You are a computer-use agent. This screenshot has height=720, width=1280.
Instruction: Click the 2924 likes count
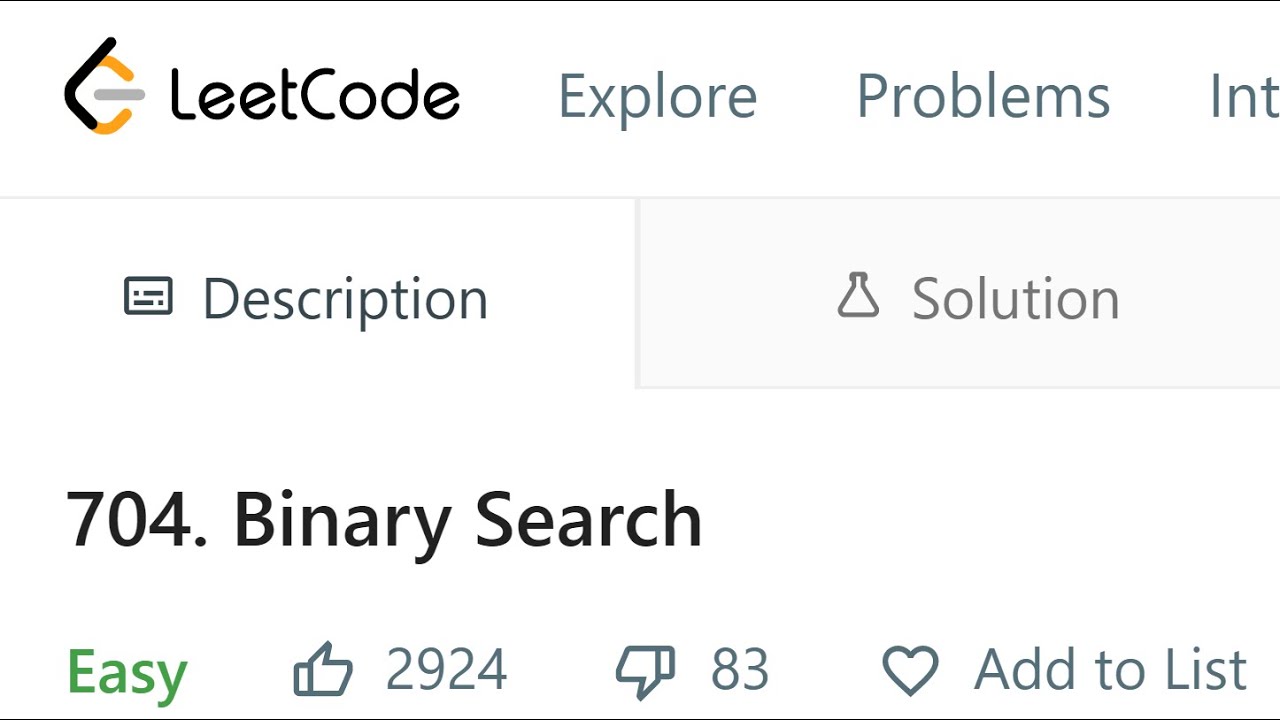coord(446,669)
